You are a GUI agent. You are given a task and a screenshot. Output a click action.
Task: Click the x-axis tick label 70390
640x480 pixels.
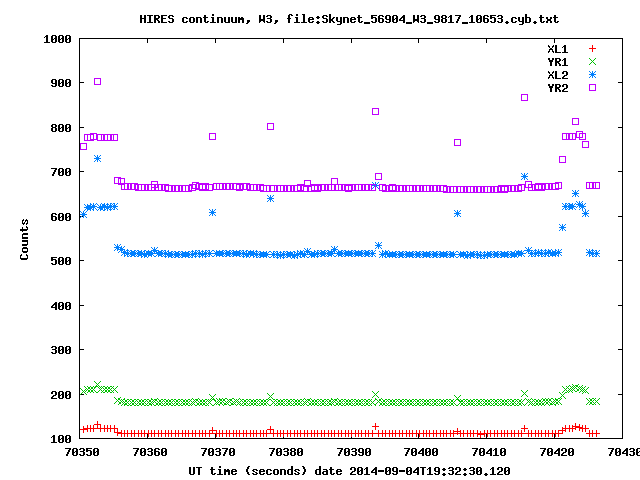coord(353,452)
